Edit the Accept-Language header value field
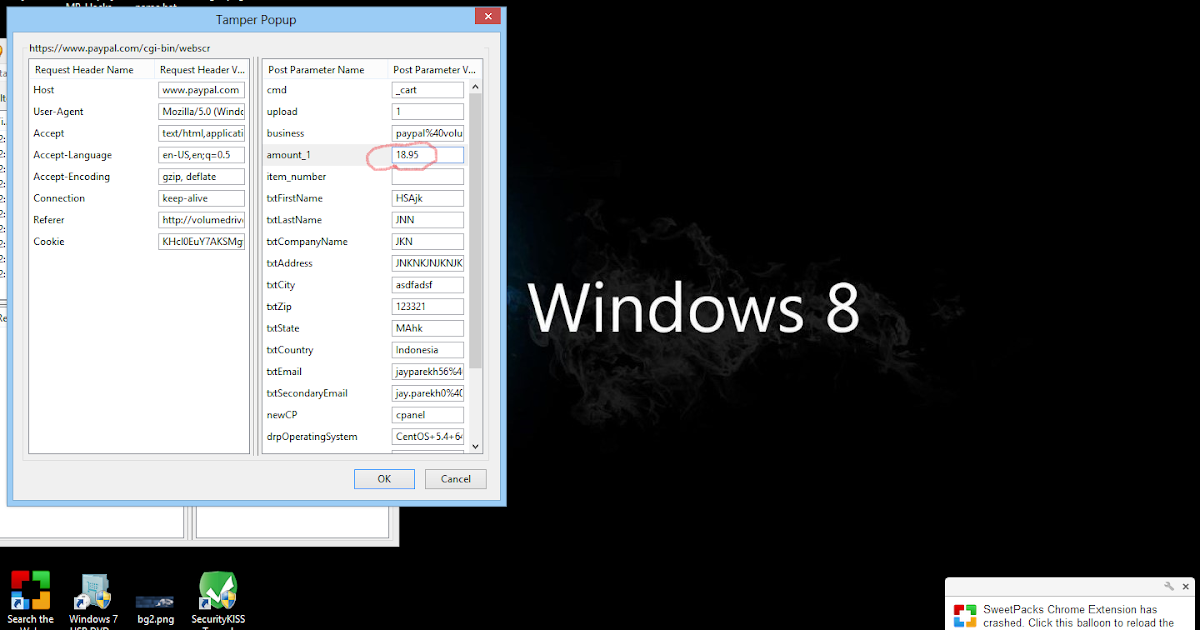The height and width of the screenshot is (630, 1200). (201, 155)
